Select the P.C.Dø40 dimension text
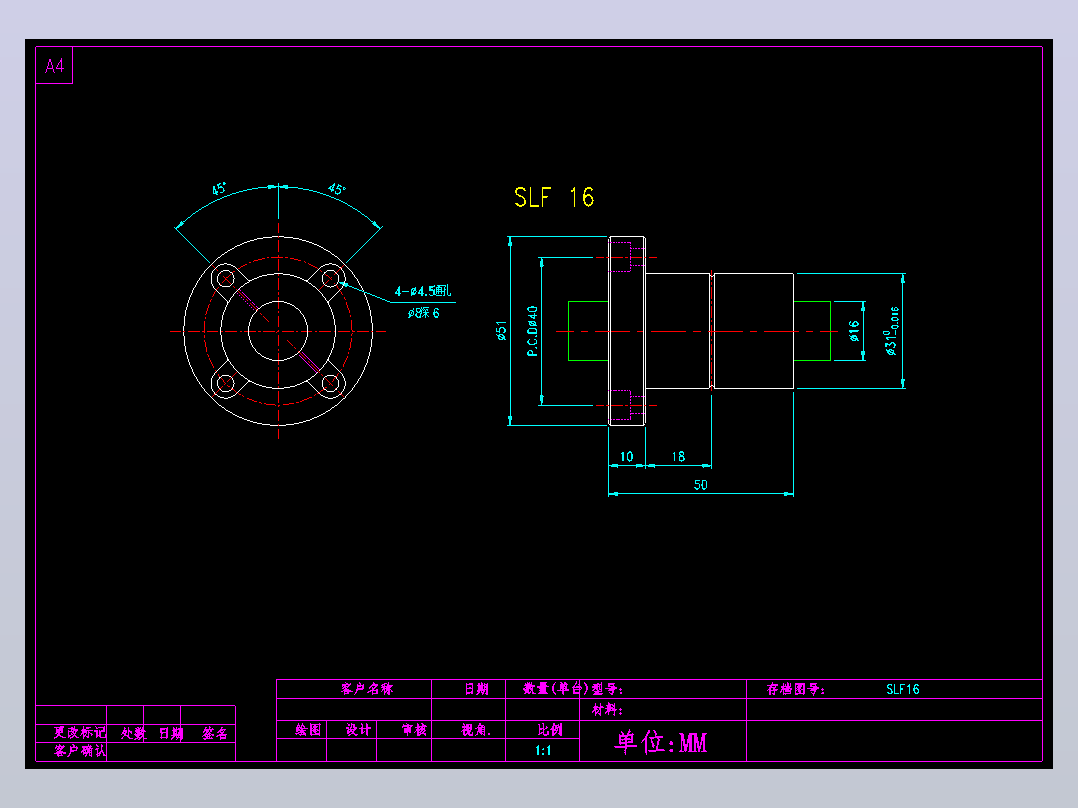Viewport: 1078px width, 808px height. pos(532,331)
